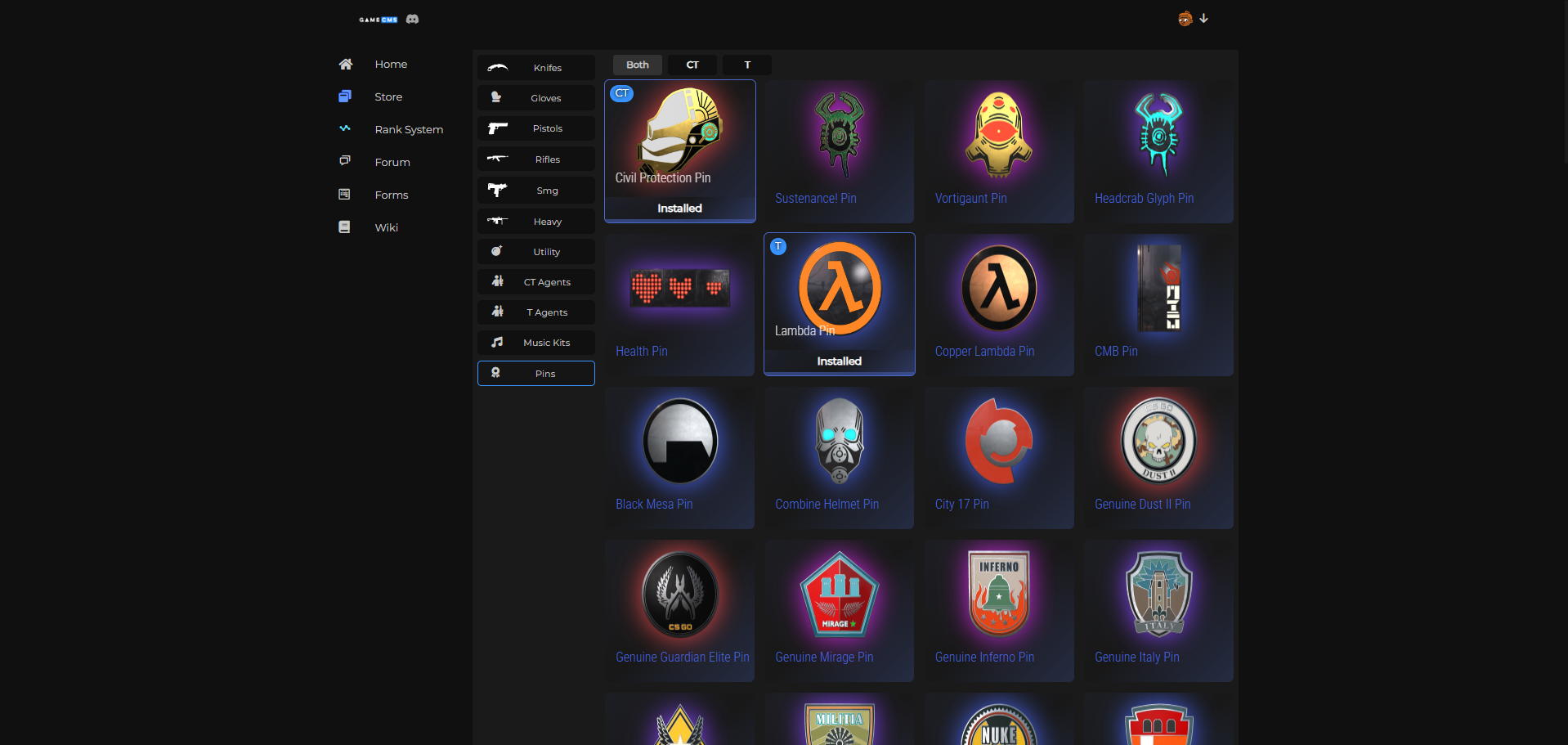Click the Forum chat icon

(345, 161)
